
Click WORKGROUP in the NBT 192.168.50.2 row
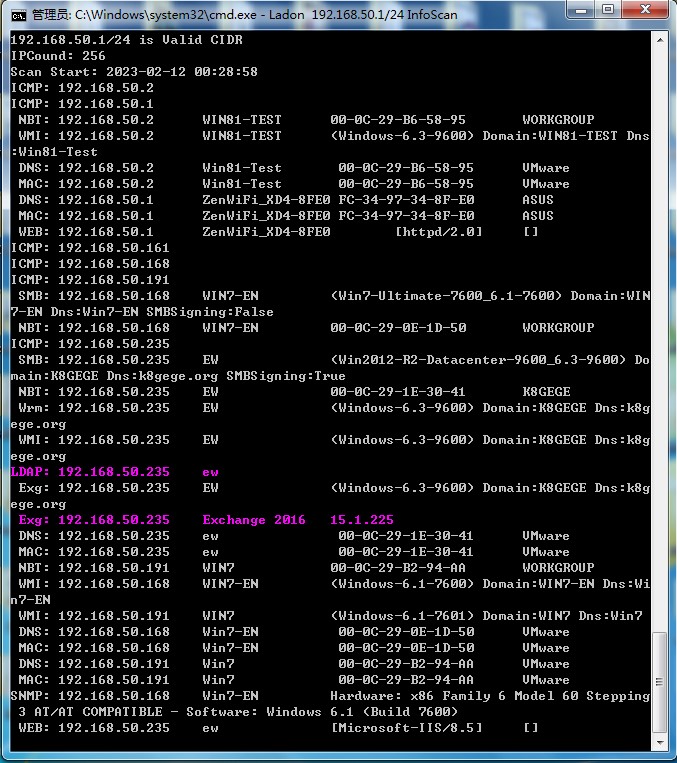click(x=558, y=120)
